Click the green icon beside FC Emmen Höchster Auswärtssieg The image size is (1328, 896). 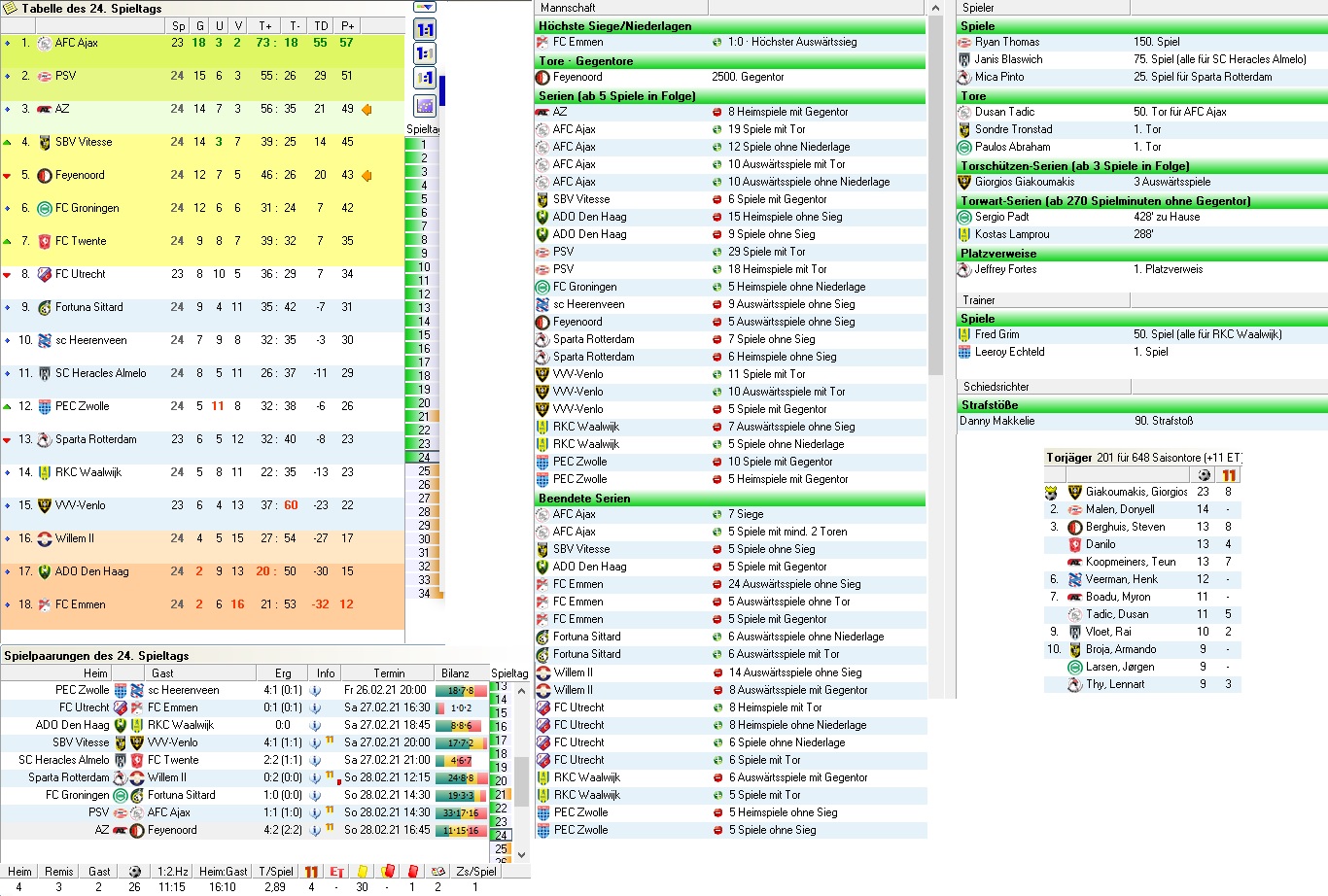(717, 43)
